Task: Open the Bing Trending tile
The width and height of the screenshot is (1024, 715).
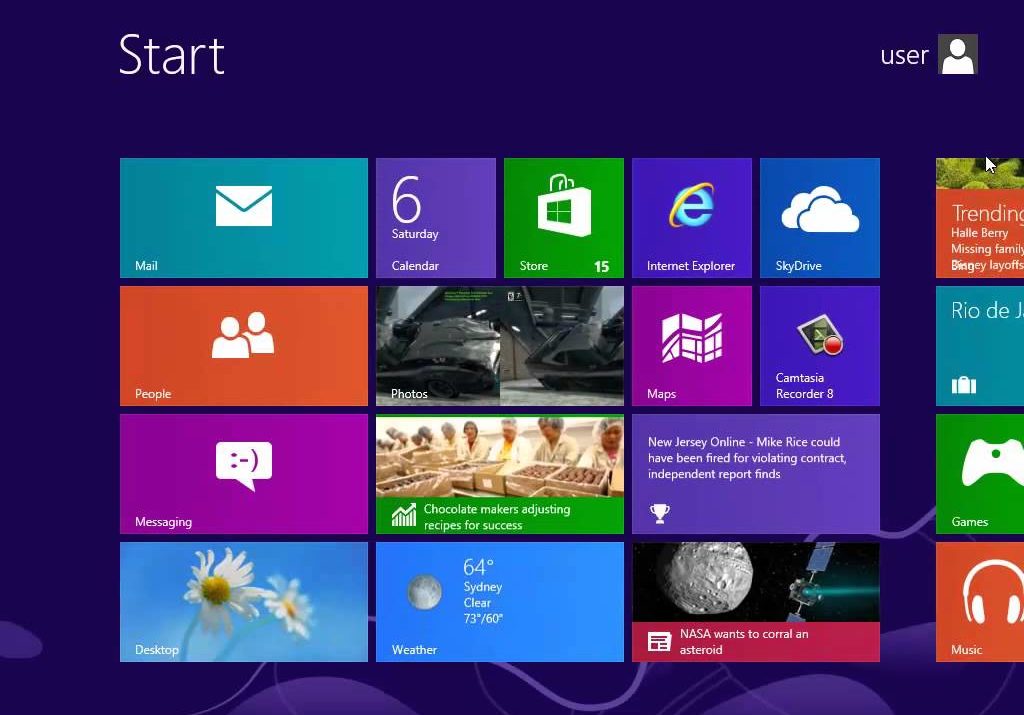Action: click(980, 218)
